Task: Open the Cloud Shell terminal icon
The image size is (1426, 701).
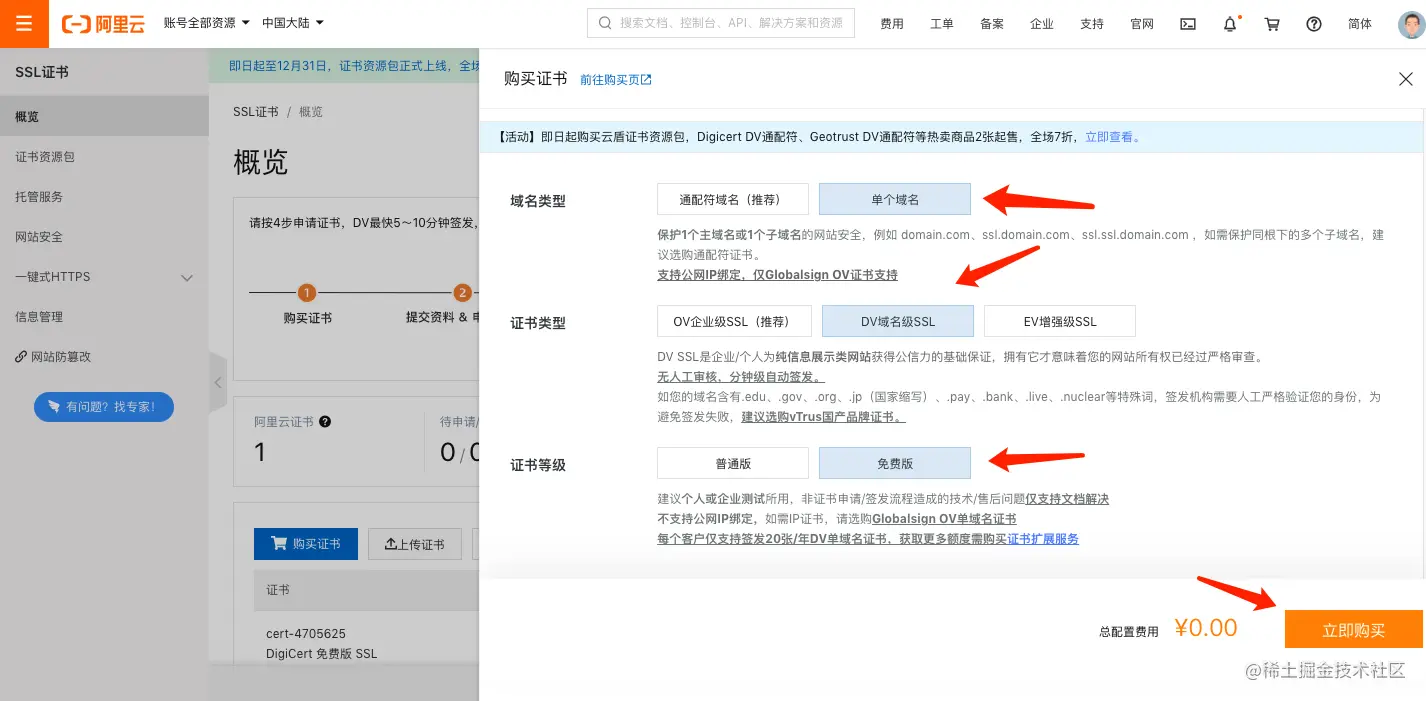Action: (1188, 24)
